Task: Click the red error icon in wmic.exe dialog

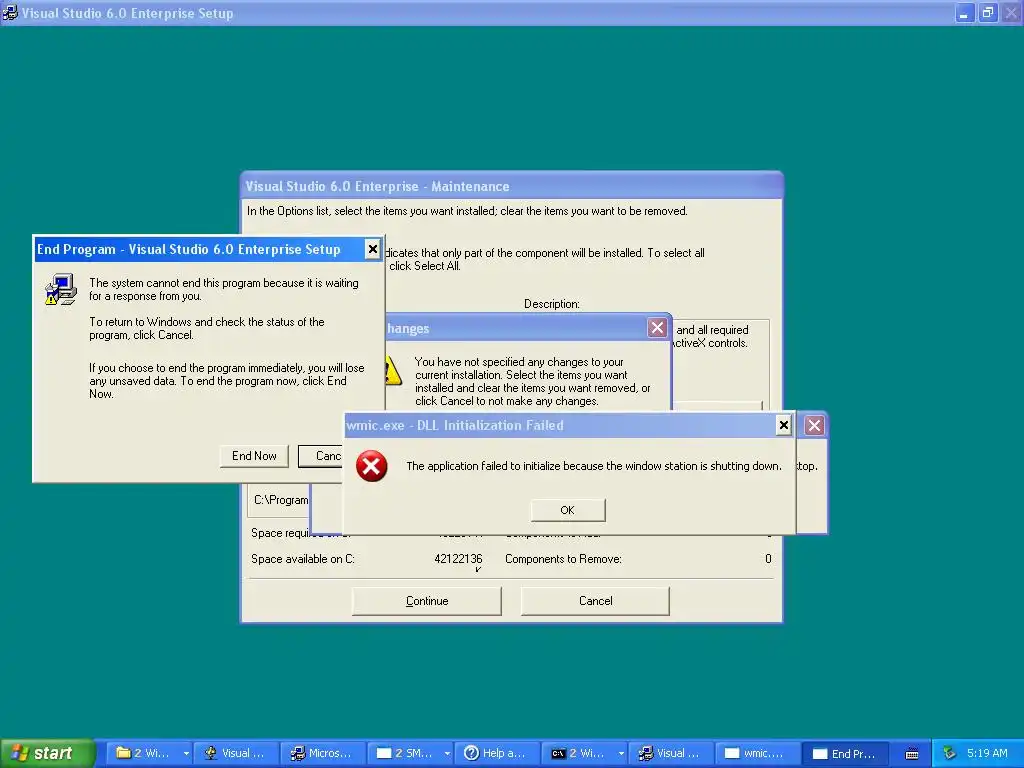Action: (372, 466)
